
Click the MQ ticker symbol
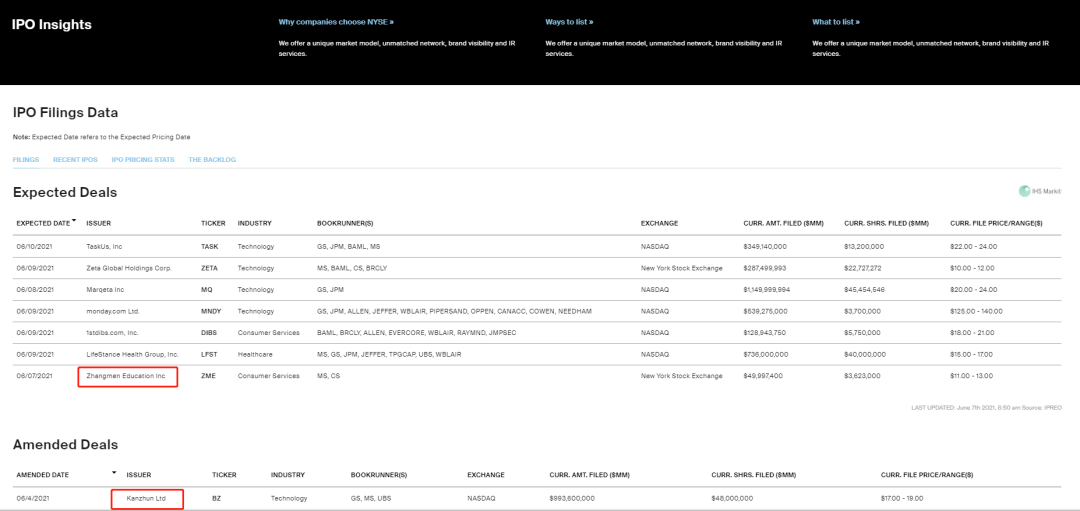click(206, 289)
